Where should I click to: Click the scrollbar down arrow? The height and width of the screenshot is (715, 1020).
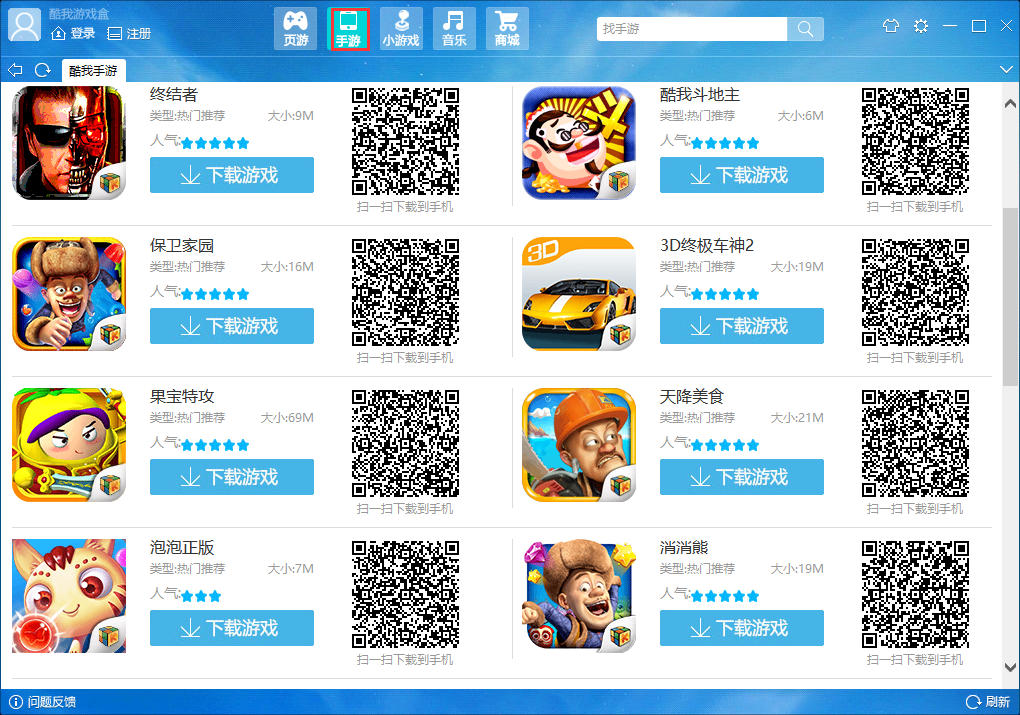coord(1010,668)
